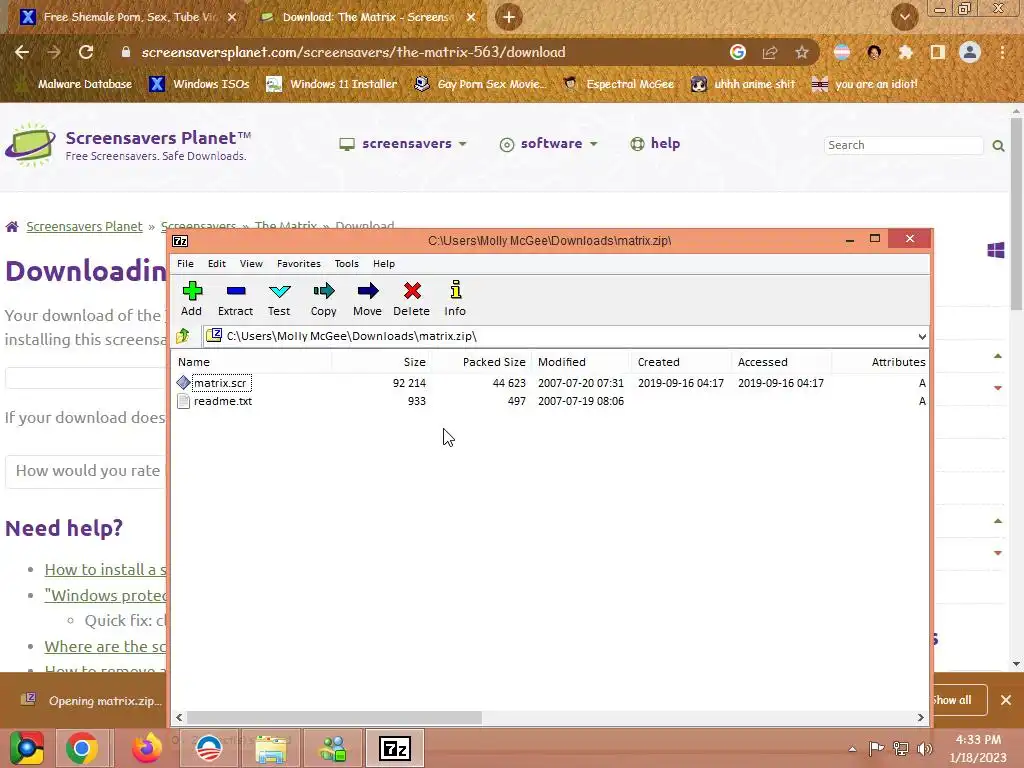Image resolution: width=1024 pixels, height=768 pixels.
Task: Go back in Chrome browser
Action: (22, 52)
